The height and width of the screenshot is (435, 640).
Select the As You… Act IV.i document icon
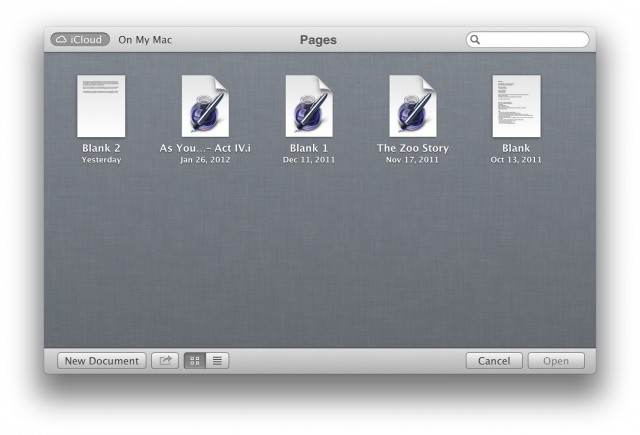point(205,106)
